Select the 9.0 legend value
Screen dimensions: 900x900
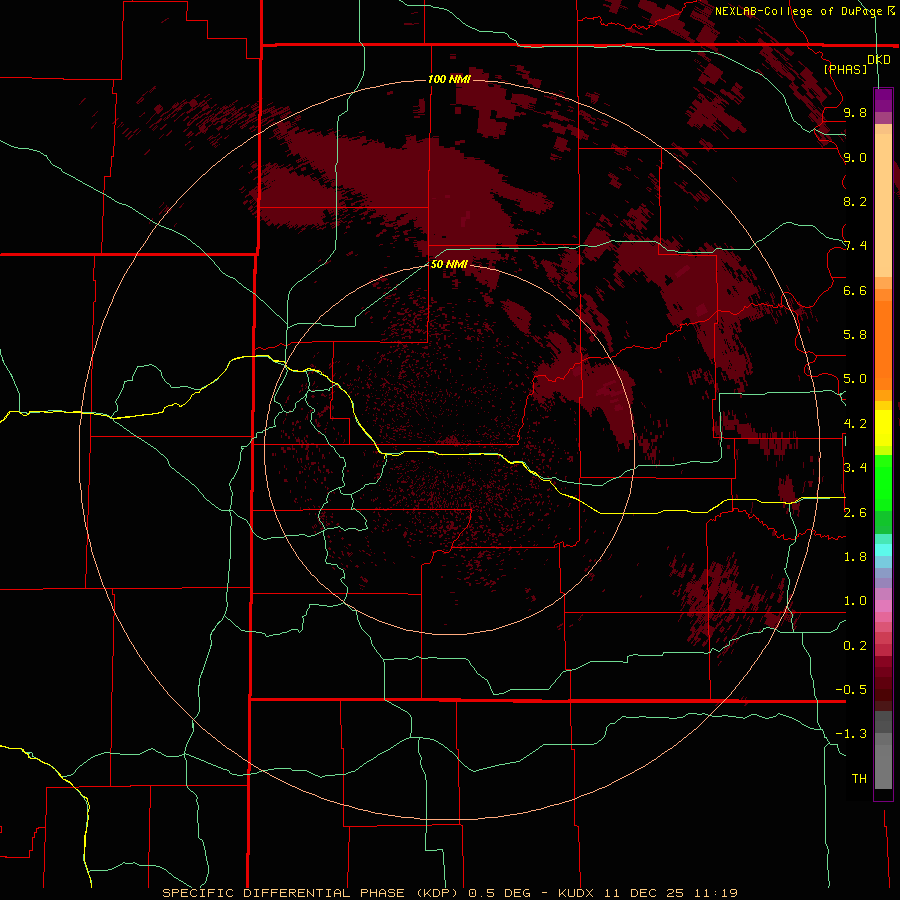click(855, 157)
